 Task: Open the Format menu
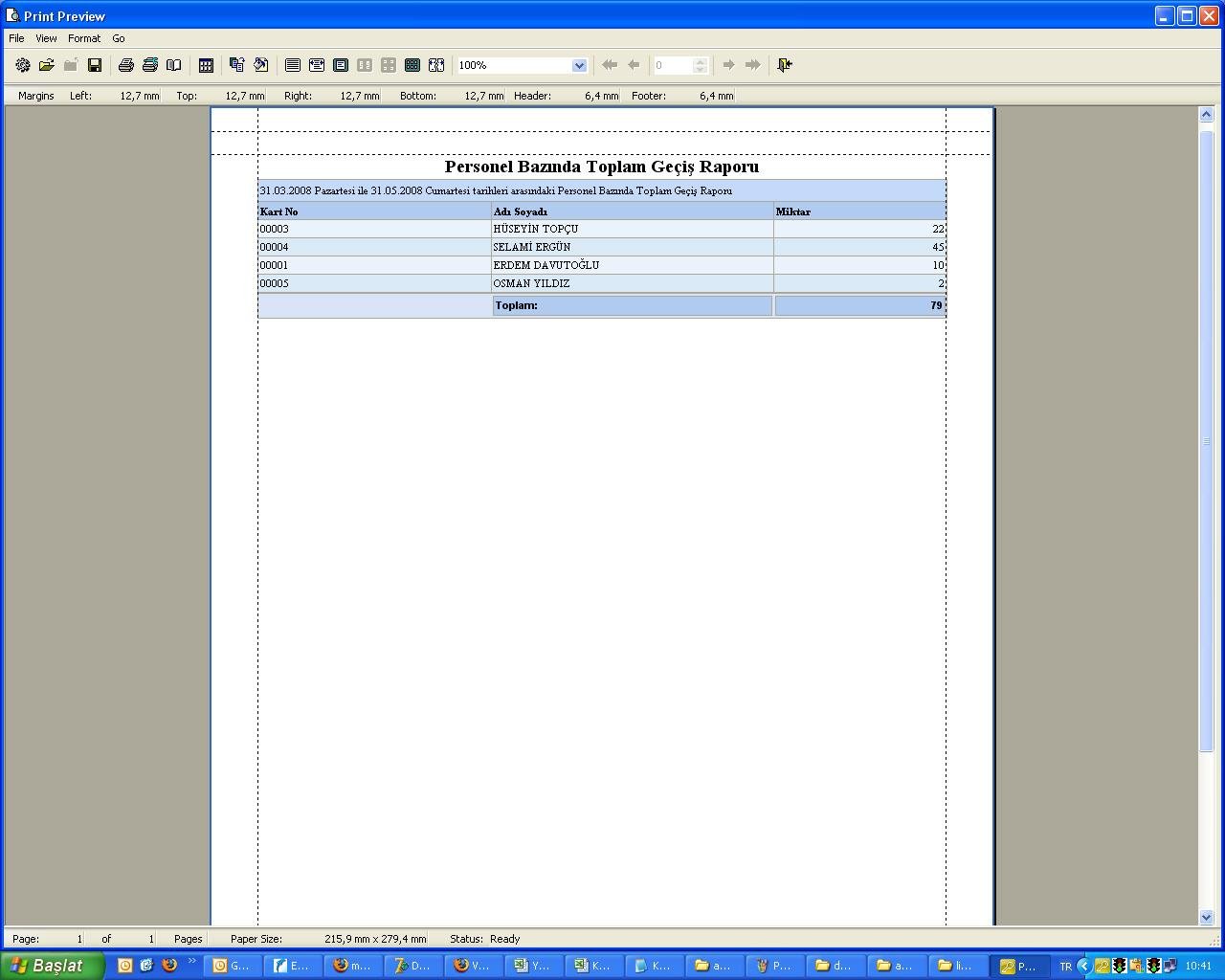click(84, 38)
